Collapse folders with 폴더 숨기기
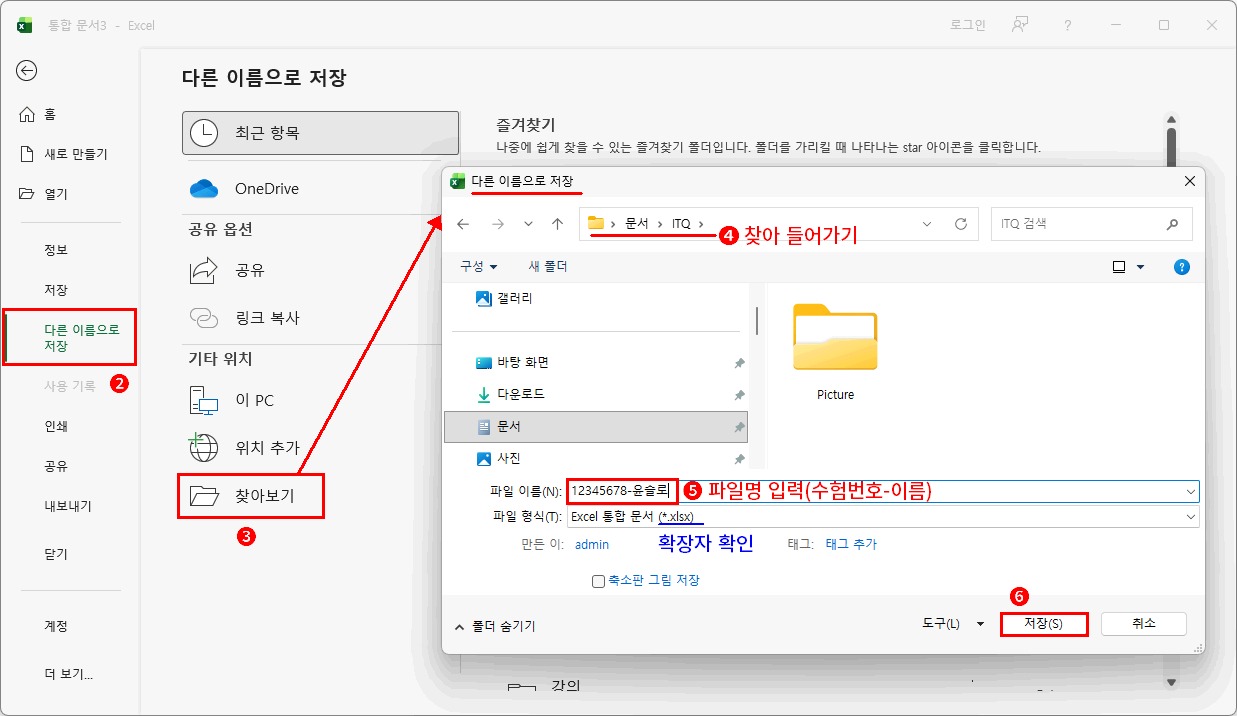 click(x=495, y=626)
